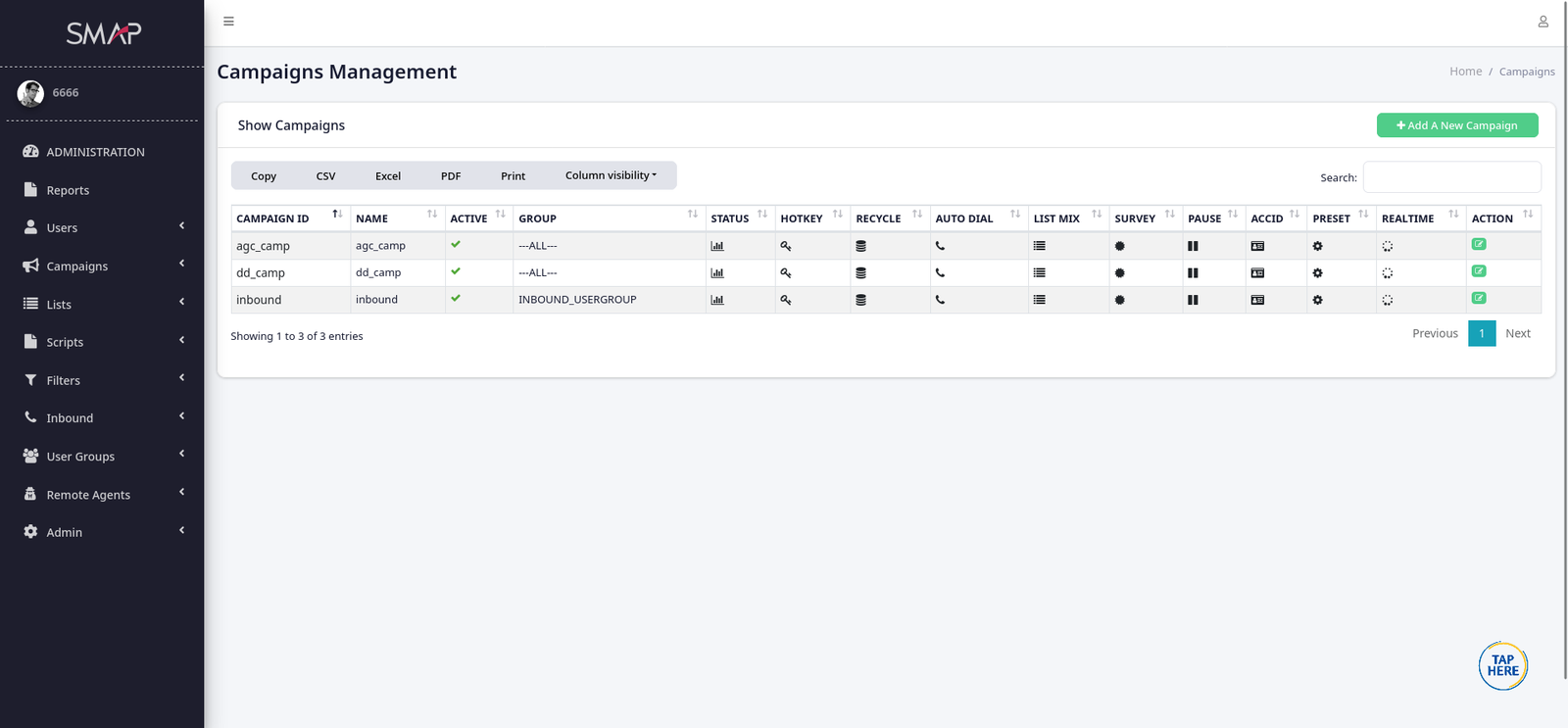Viewport: 1568px width, 728px height.
Task: Toggle active checkmark for inbound campaign
Action: pyautogui.click(x=456, y=299)
